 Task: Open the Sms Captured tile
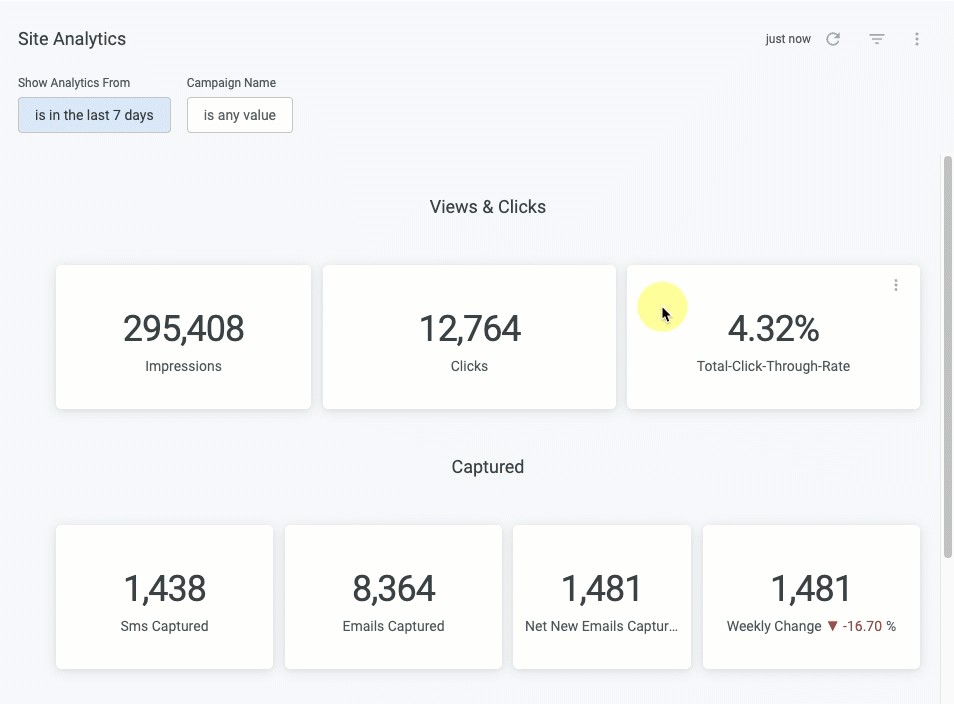(x=164, y=597)
